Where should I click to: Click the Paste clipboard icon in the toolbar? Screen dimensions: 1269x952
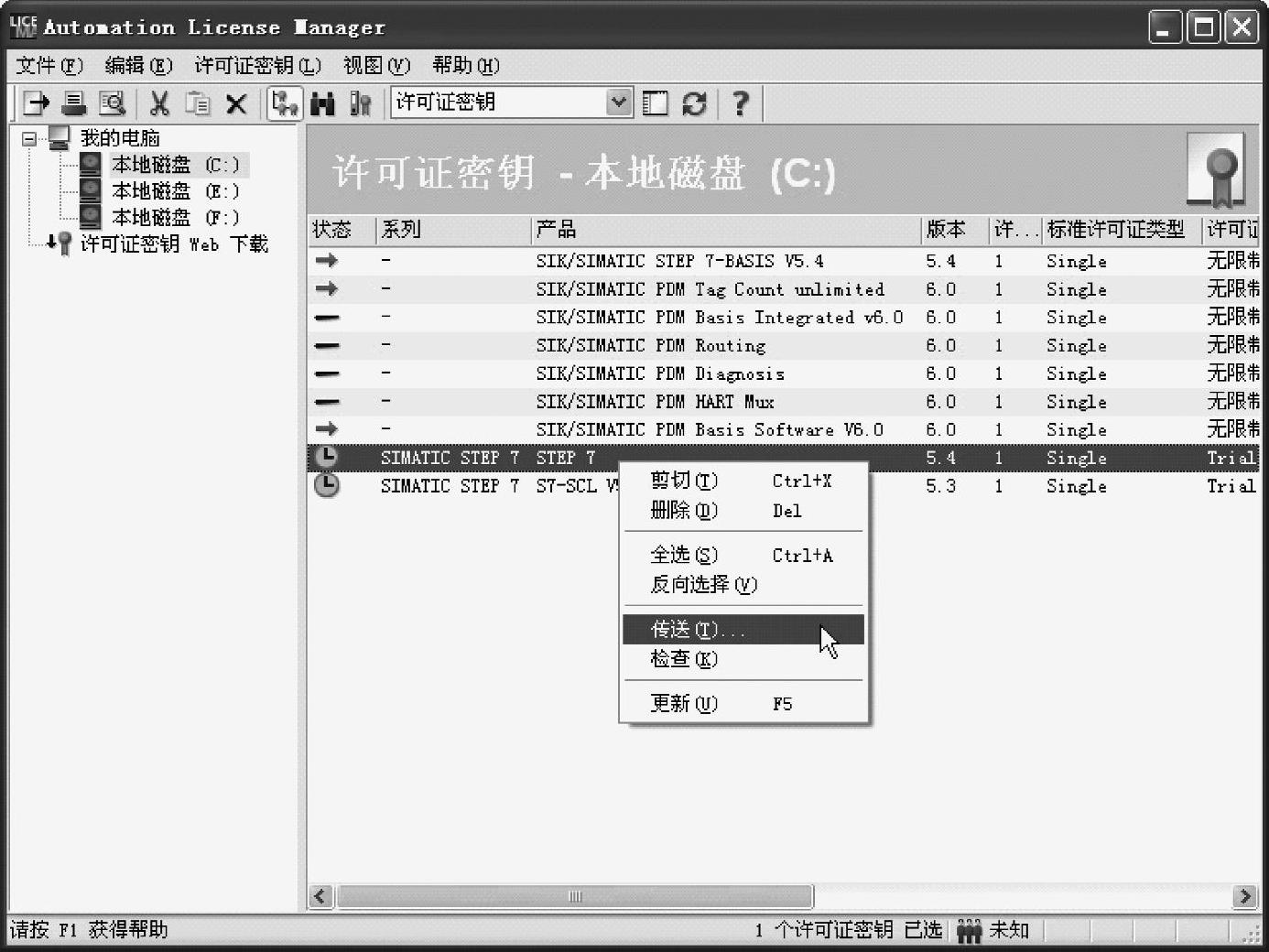[x=198, y=103]
